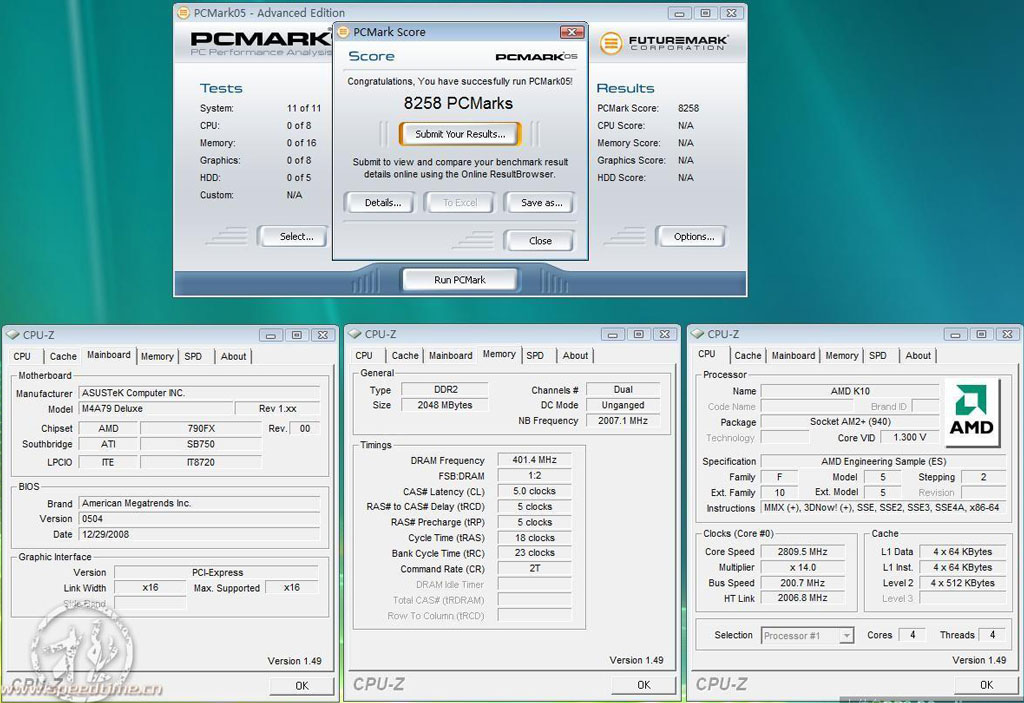Screen dimensions: 1024x703
Task: Switch to CPU tab in middle CPU-Z
Action: [364, 355]
